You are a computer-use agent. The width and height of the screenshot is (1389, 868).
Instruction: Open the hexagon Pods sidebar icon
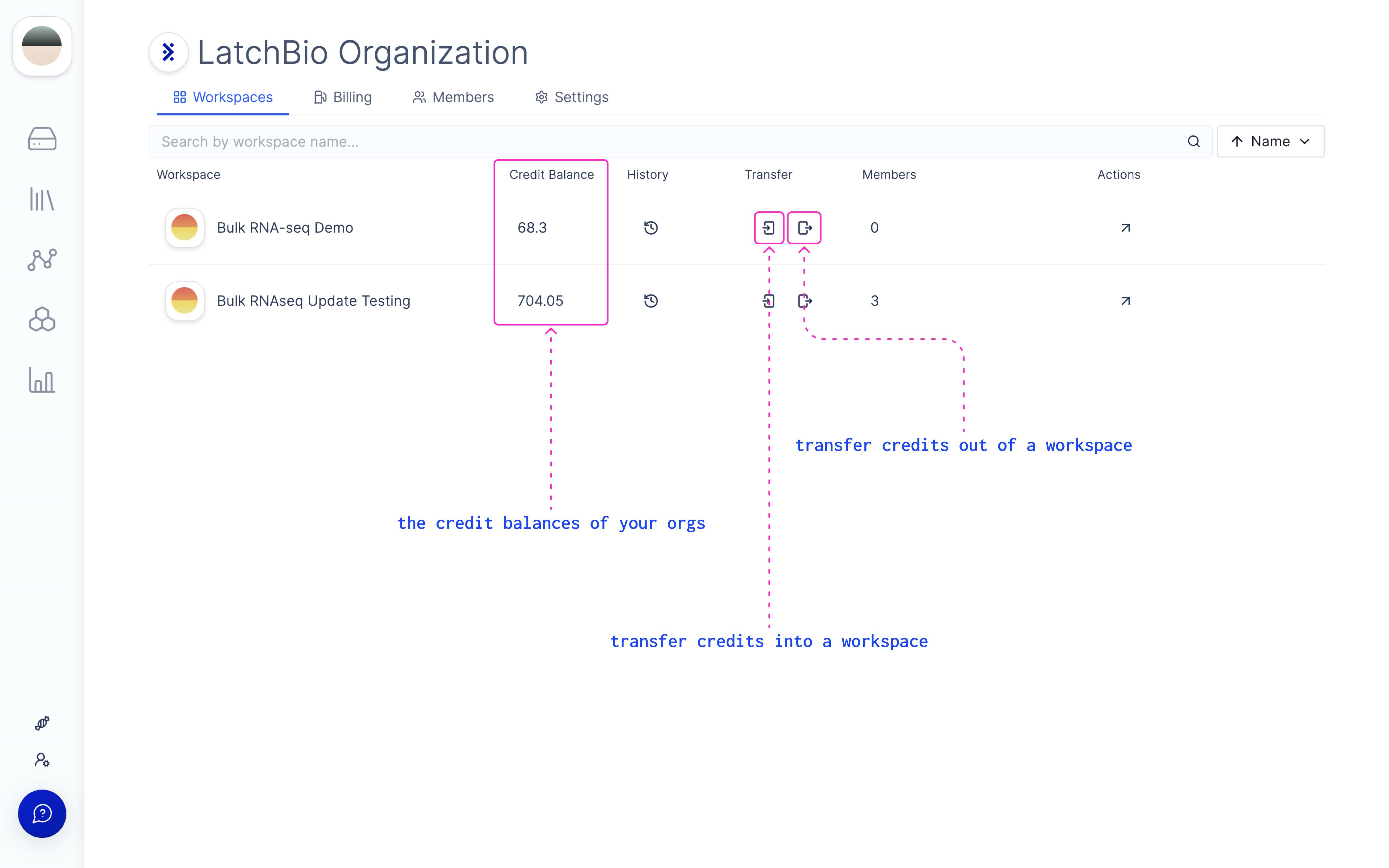[x=42, y=320]
